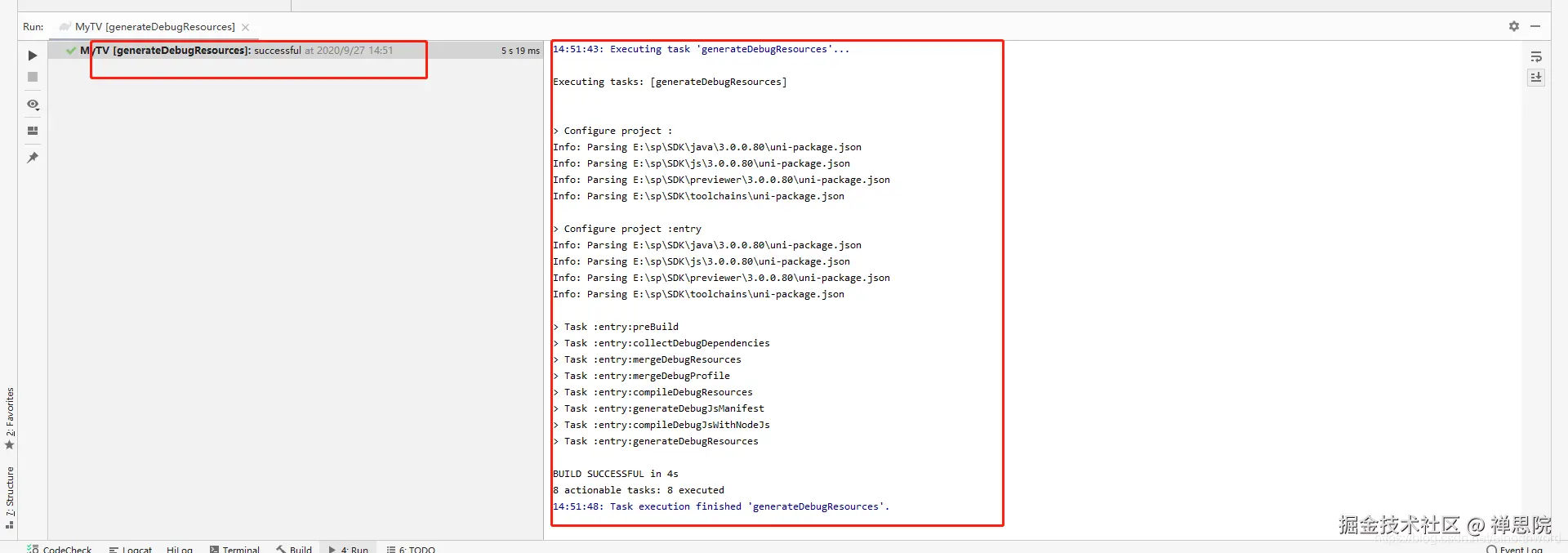Viewport: 1568px width, 553px height.
Task: Select the MyTV [generateDebugResources] tab
Action: pos(154,27)
